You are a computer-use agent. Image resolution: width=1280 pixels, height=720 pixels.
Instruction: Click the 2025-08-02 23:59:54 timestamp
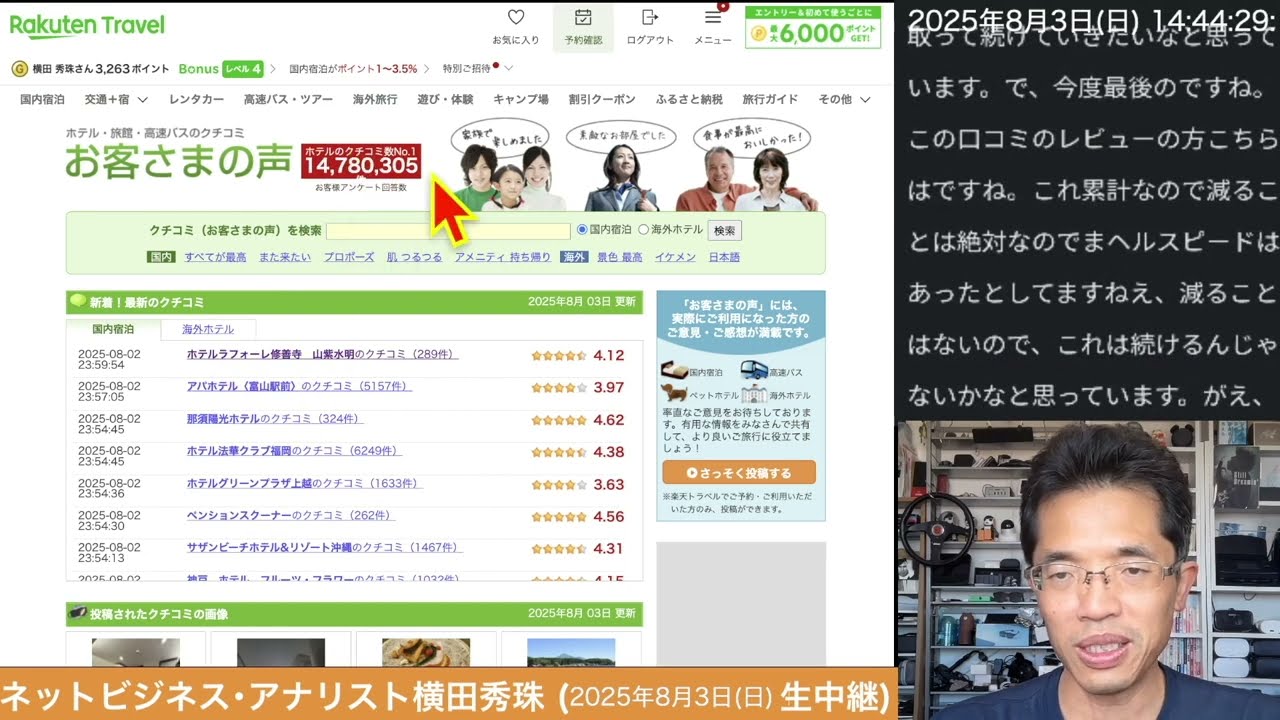109,359
